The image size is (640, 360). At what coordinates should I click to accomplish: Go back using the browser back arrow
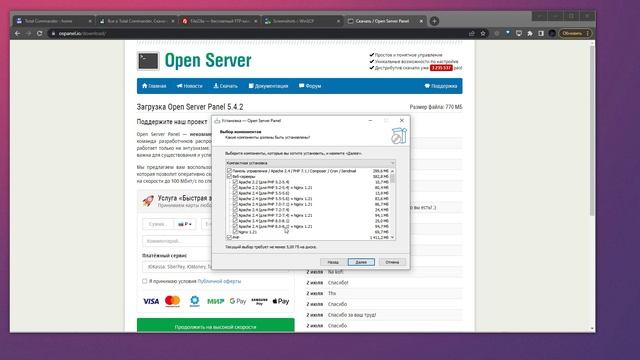pos(17,33)
